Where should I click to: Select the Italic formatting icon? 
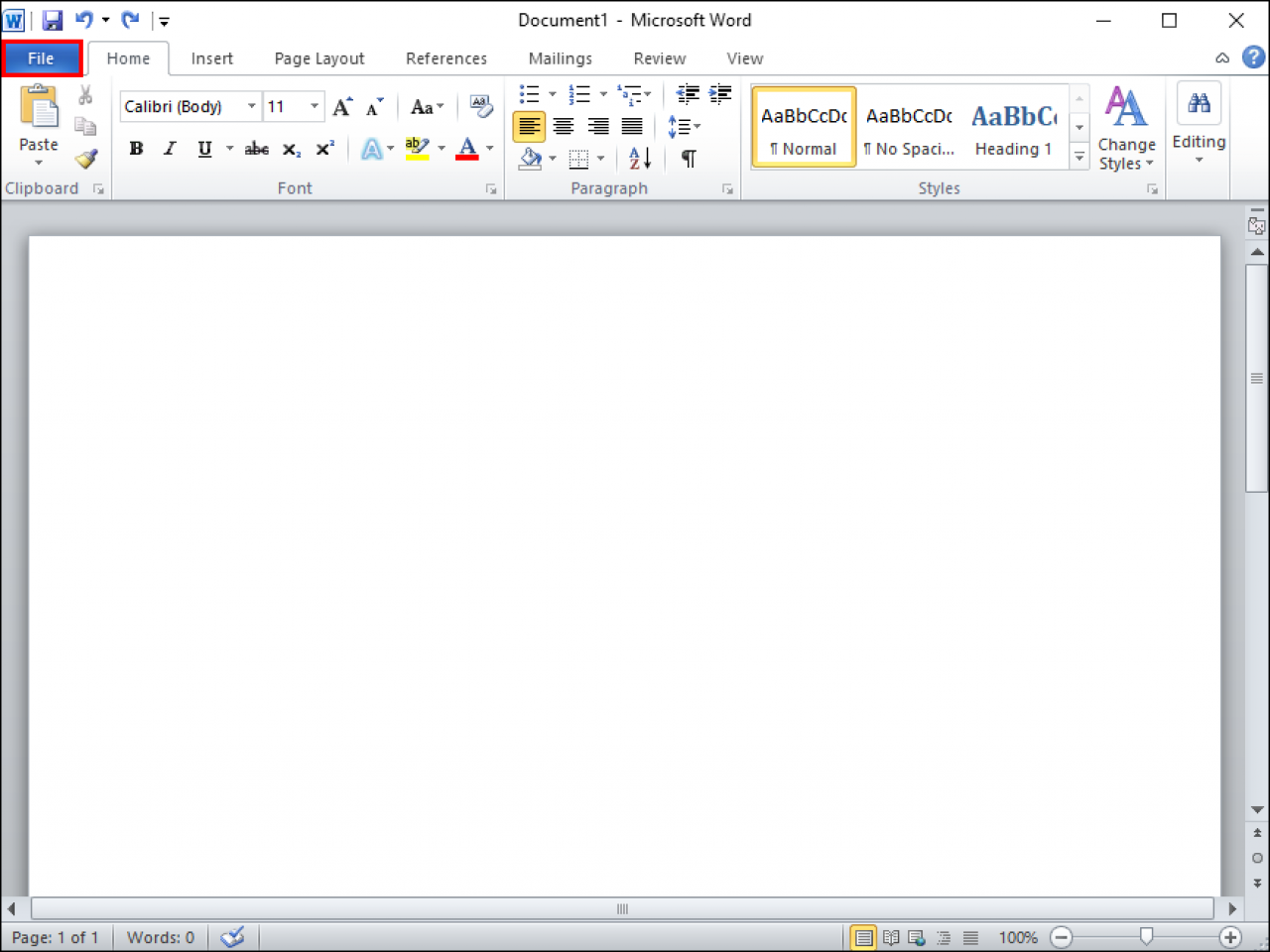click(x=169, y=149)
